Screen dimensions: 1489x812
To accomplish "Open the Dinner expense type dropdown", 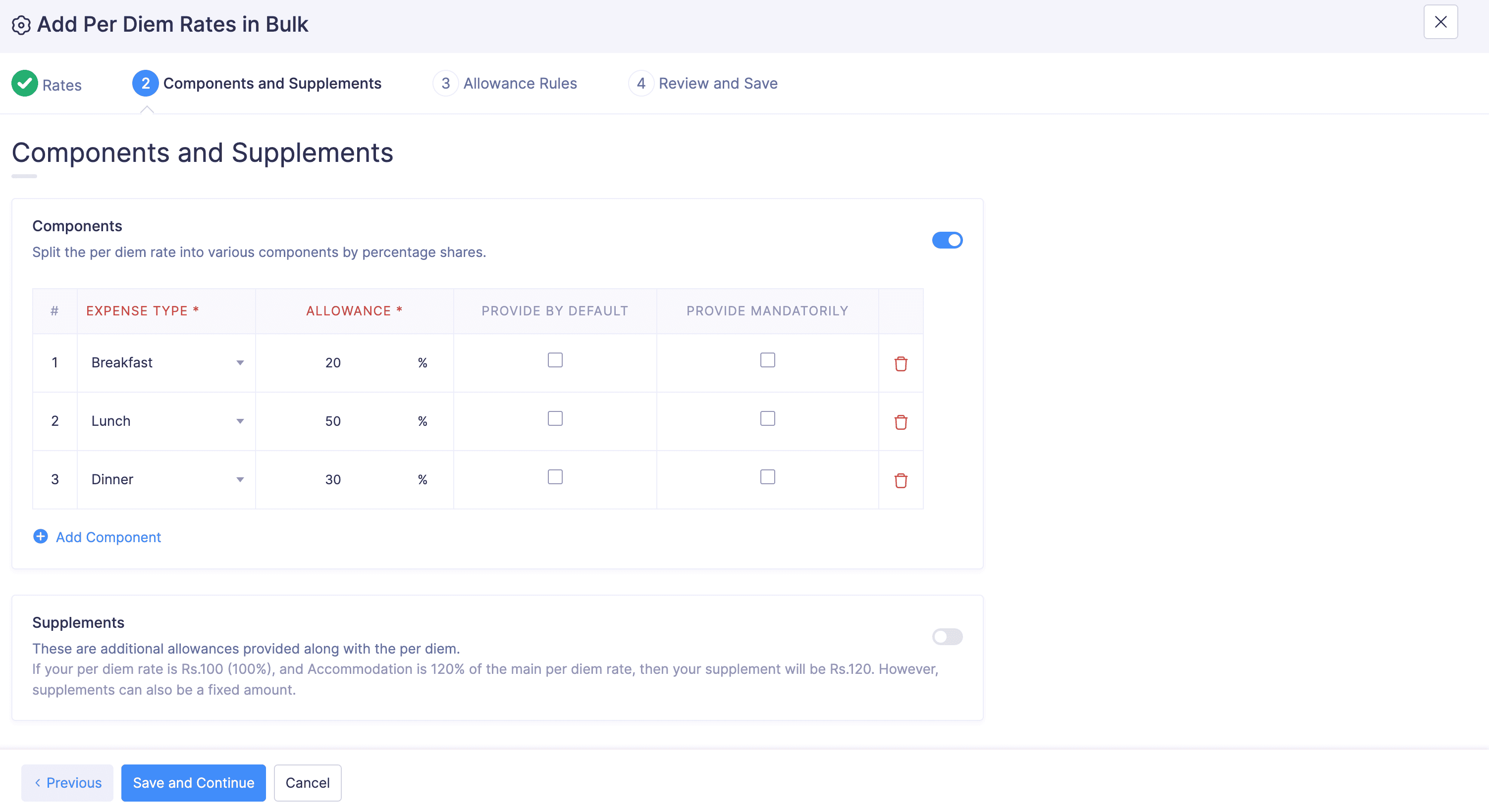I will point(240,480).
